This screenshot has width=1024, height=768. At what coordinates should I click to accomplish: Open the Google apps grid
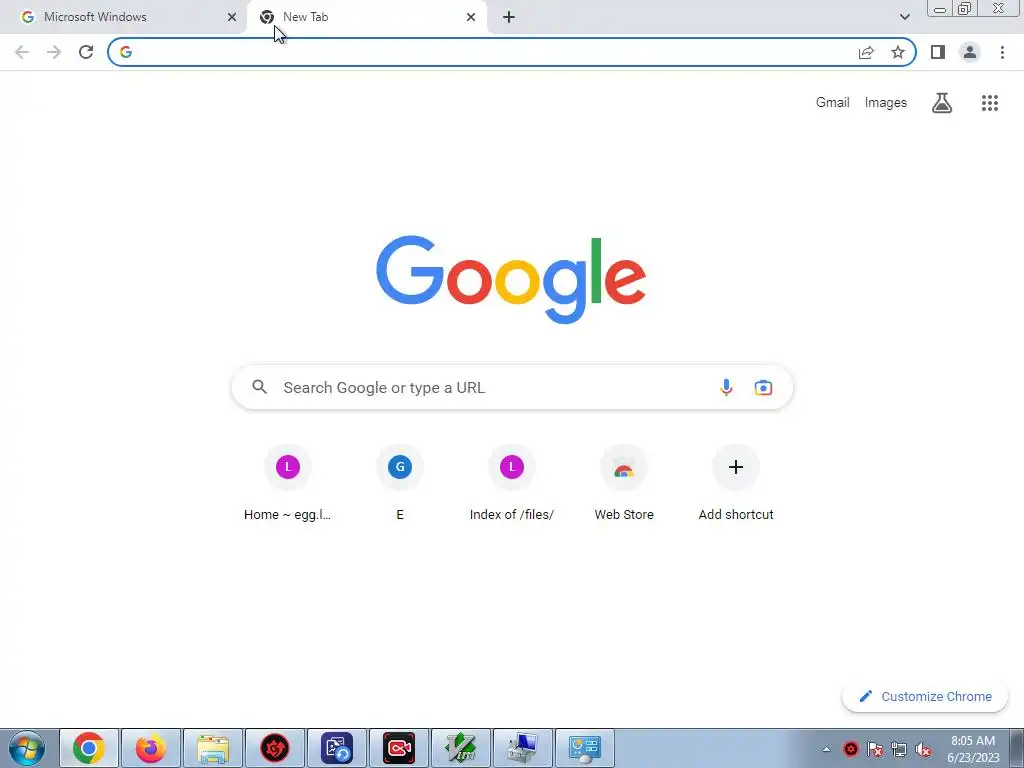click(x=989, y=103)
